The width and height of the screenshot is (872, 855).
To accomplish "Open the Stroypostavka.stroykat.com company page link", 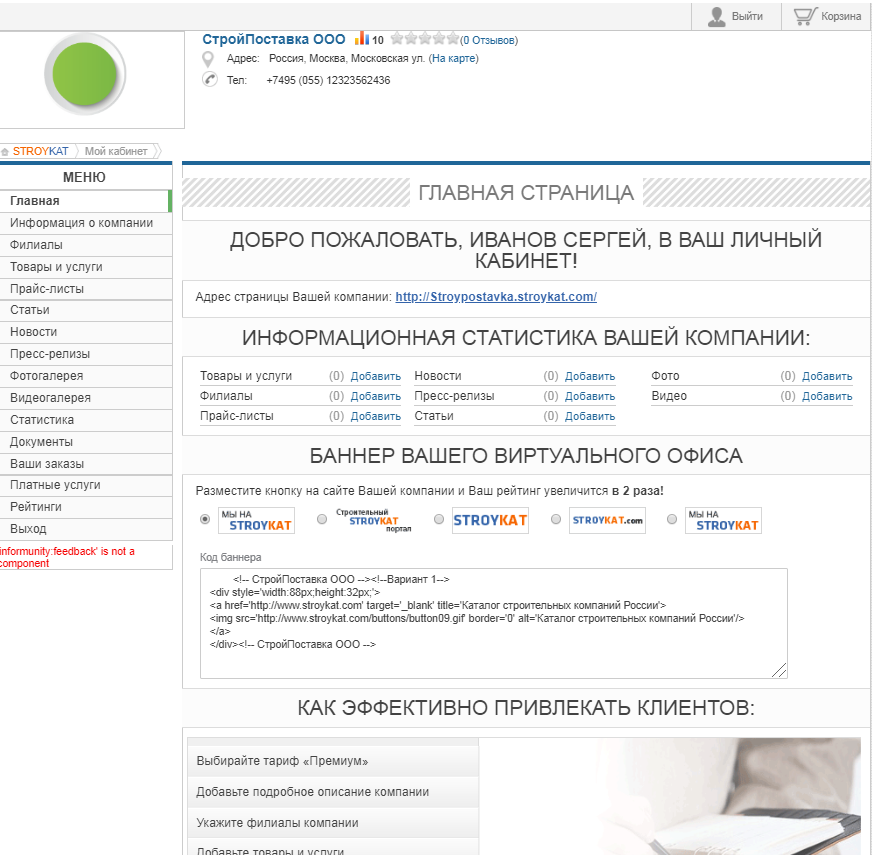I will click(496, 297).
